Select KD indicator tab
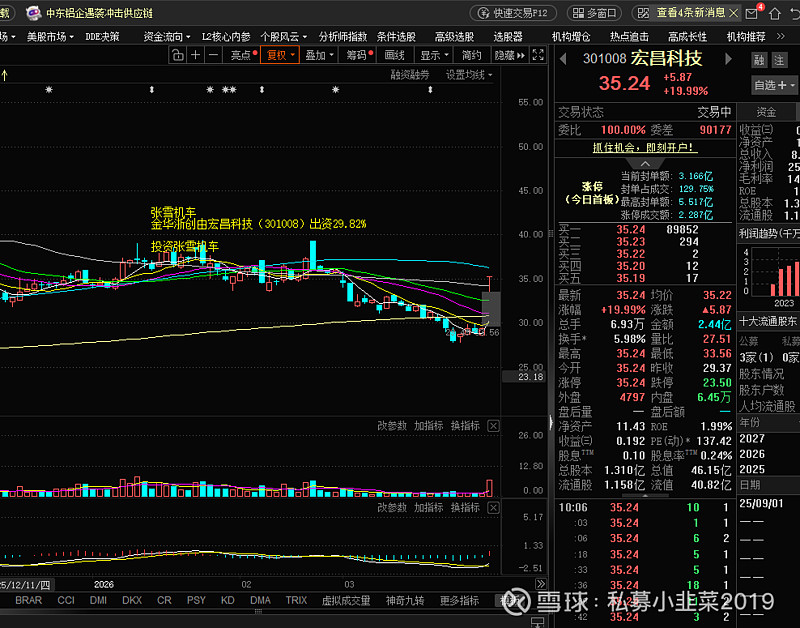This screenshot has height=628, width=800. pos(228,600)
